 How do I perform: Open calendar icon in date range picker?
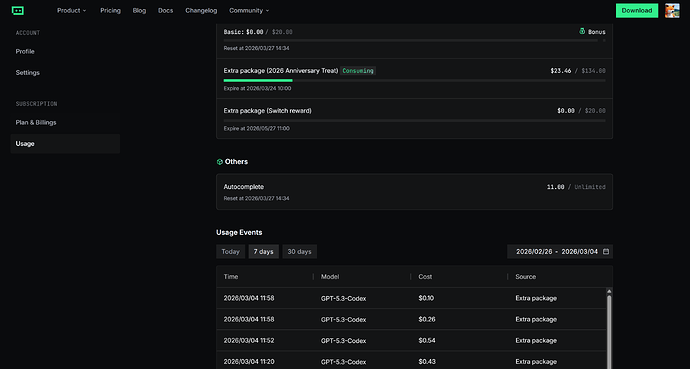(x=606, y=252)
